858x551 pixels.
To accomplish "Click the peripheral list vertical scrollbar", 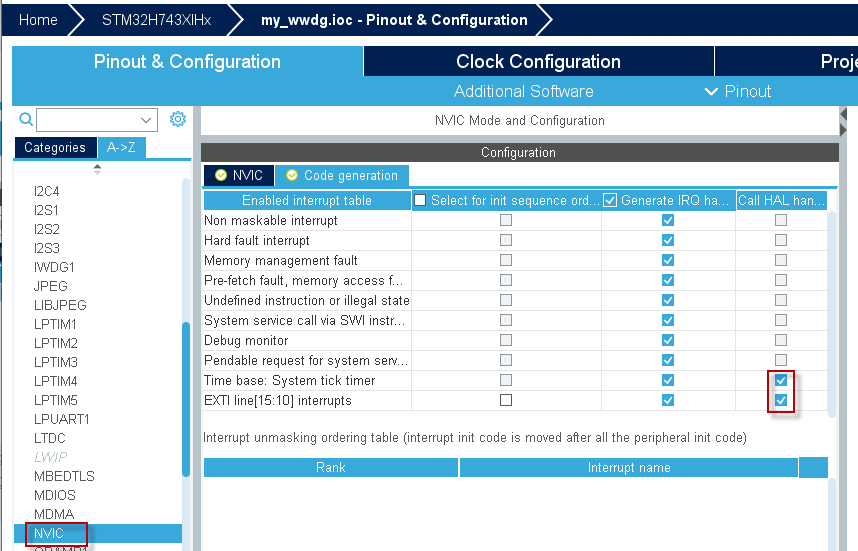I will point(186,399).
